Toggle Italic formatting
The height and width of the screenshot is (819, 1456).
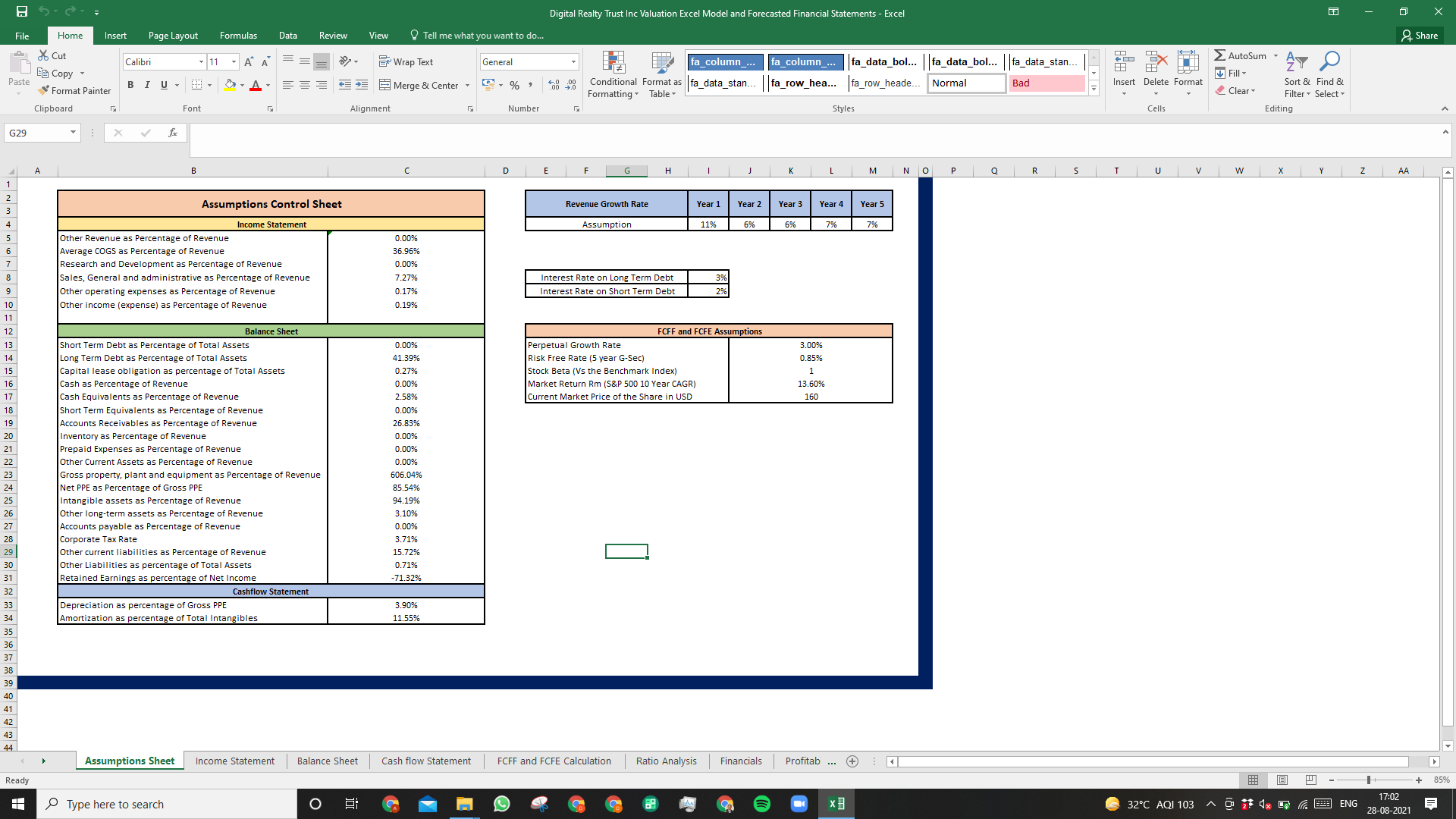coord(147,85)
